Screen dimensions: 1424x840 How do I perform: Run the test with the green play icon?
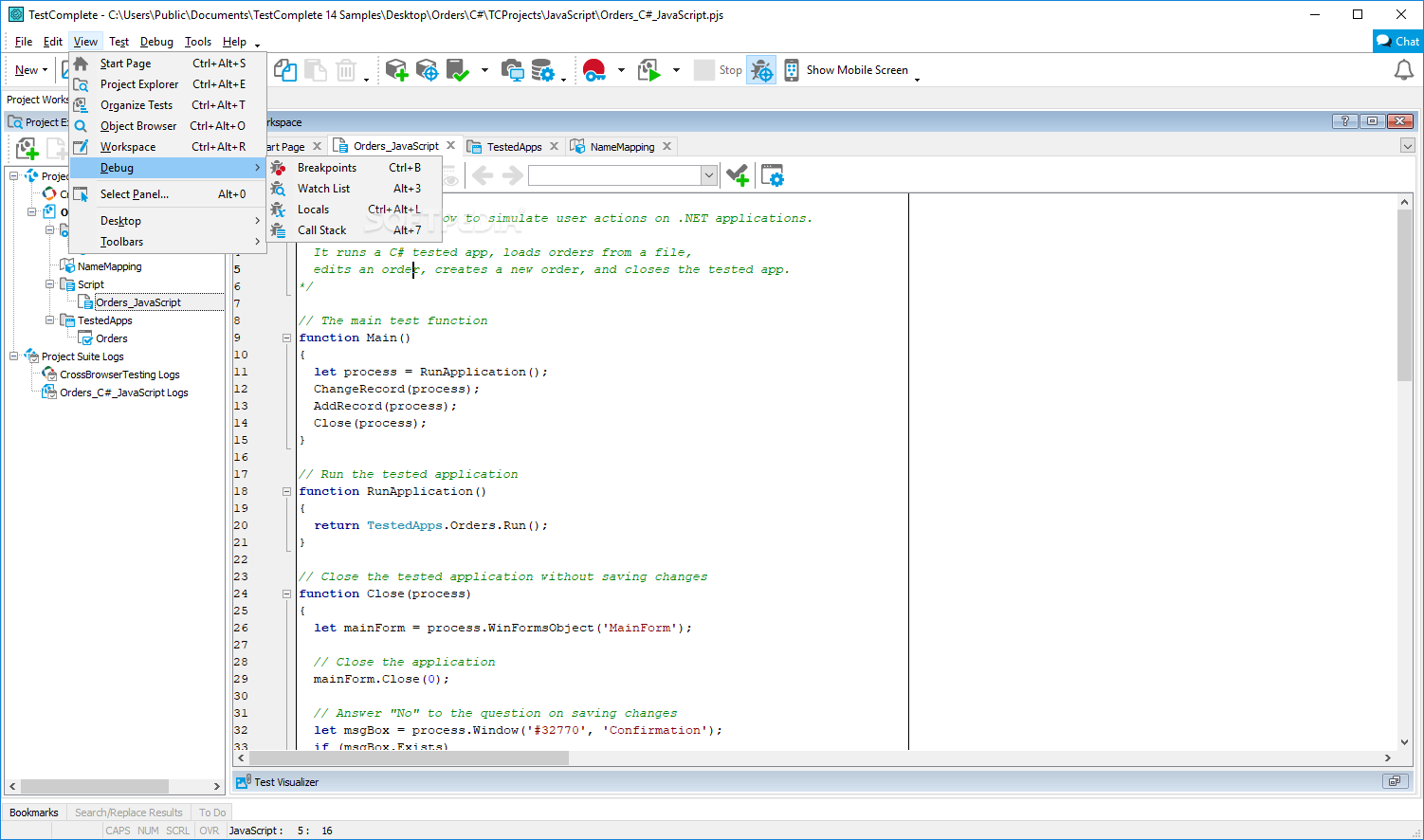click(x=649, y=70)
